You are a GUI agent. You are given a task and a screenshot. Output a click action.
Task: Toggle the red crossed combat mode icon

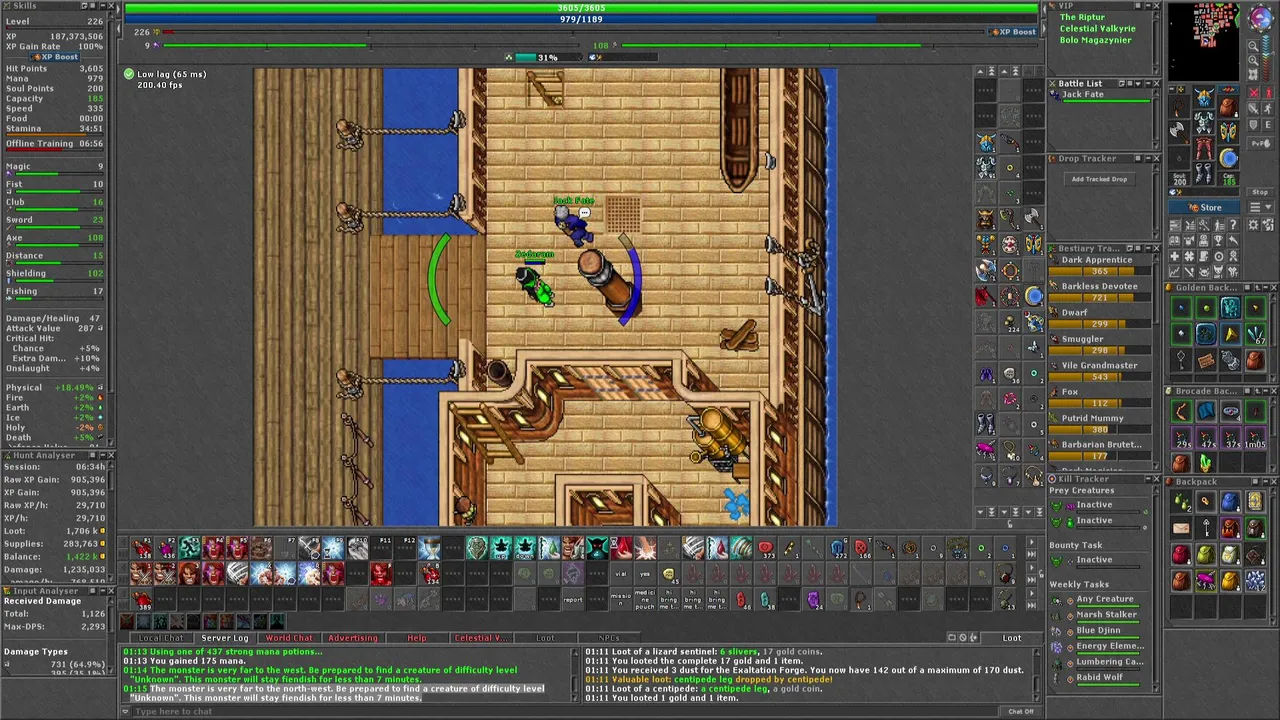pyautogui.click(x=1253, y=92)
